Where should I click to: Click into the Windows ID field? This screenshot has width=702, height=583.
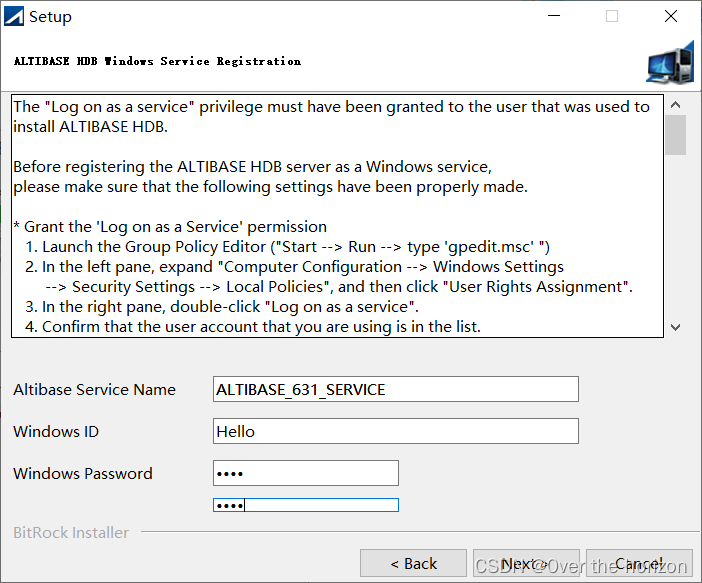click(396, 431)
